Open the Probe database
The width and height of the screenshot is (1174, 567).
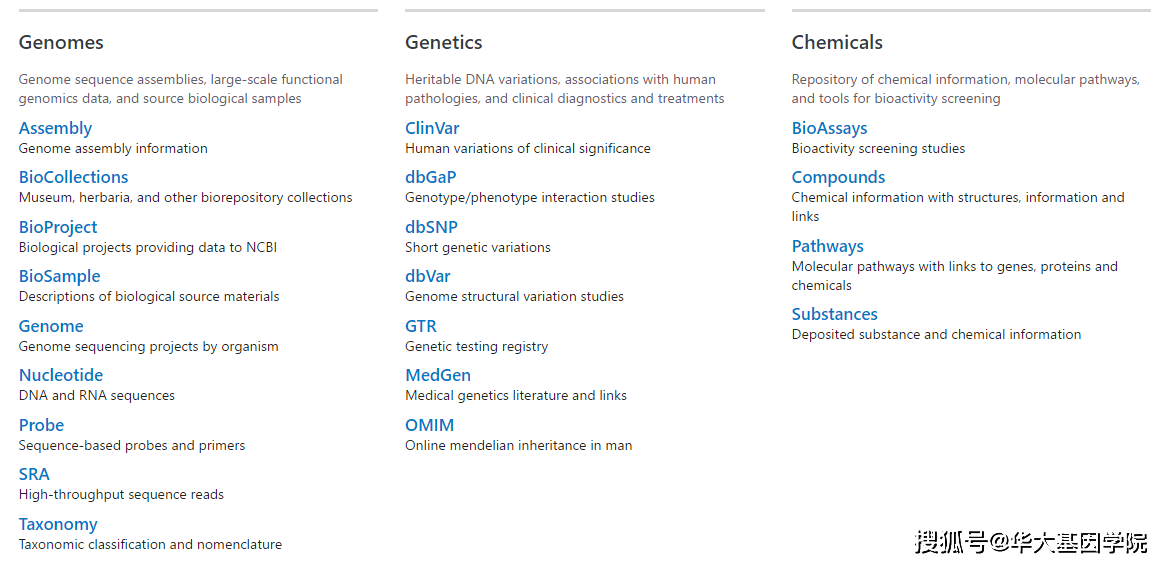pos(41,425)
